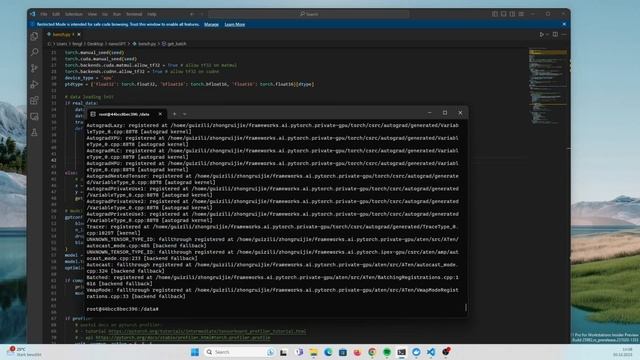The width and height of the screenshot is (640, 360).
Task: Open the Terminal app on taskbar
Action: (x=402, y=352)
